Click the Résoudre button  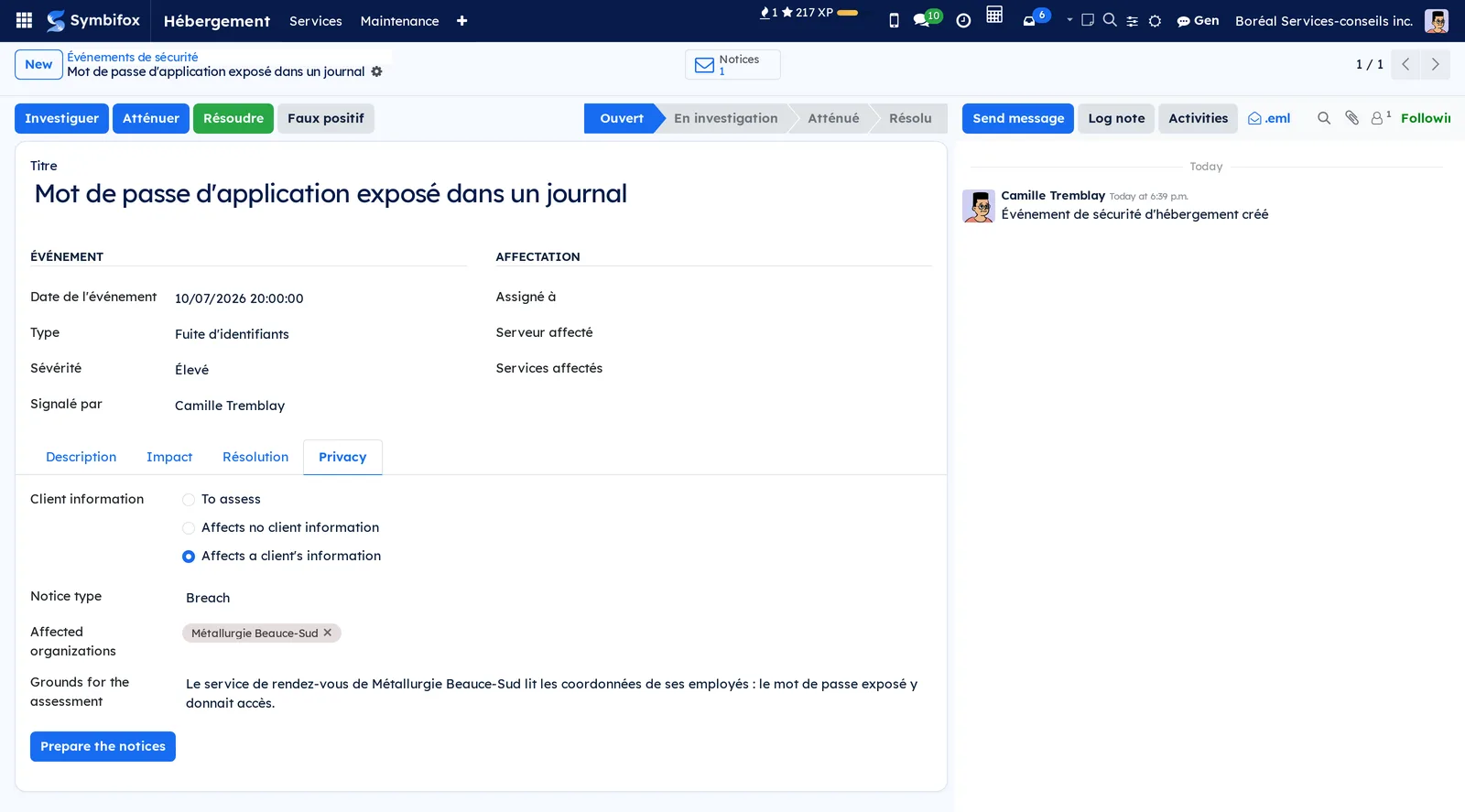pyautogui.click(x=233, y=118)
